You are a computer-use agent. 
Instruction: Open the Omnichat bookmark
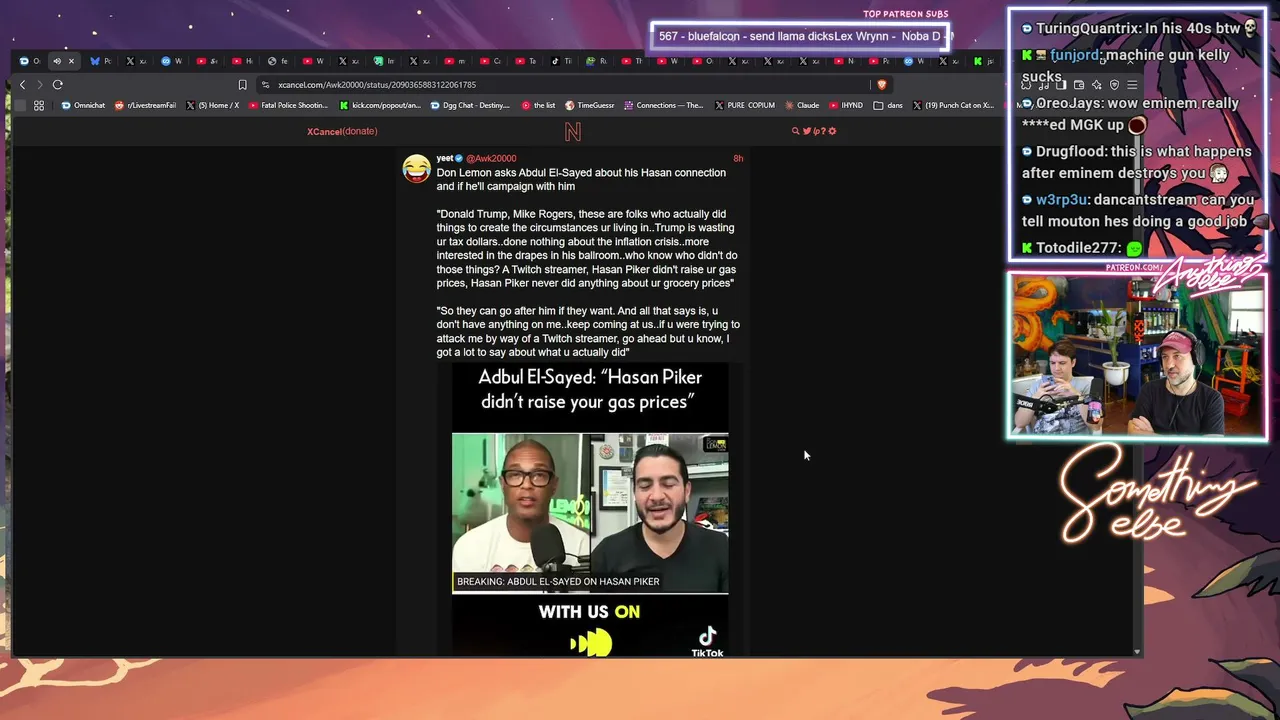(x=83, y=105)
